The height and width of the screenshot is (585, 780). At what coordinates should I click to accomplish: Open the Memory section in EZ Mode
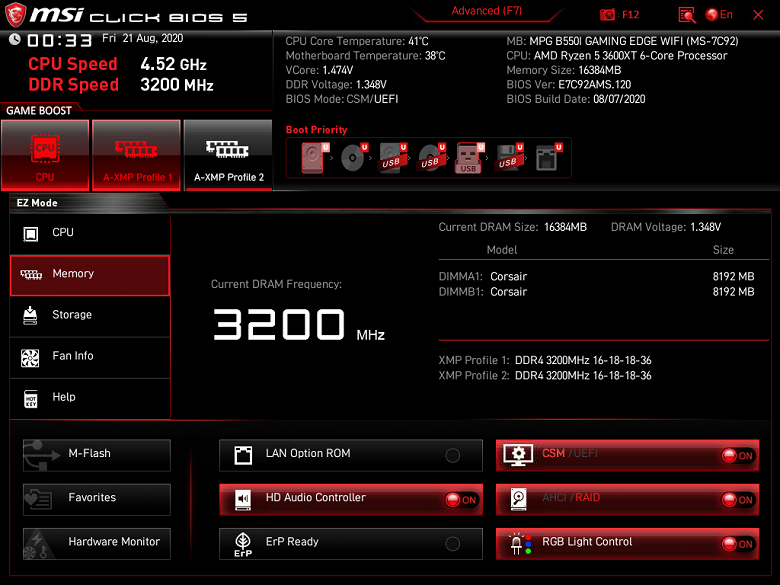point(90,276)
